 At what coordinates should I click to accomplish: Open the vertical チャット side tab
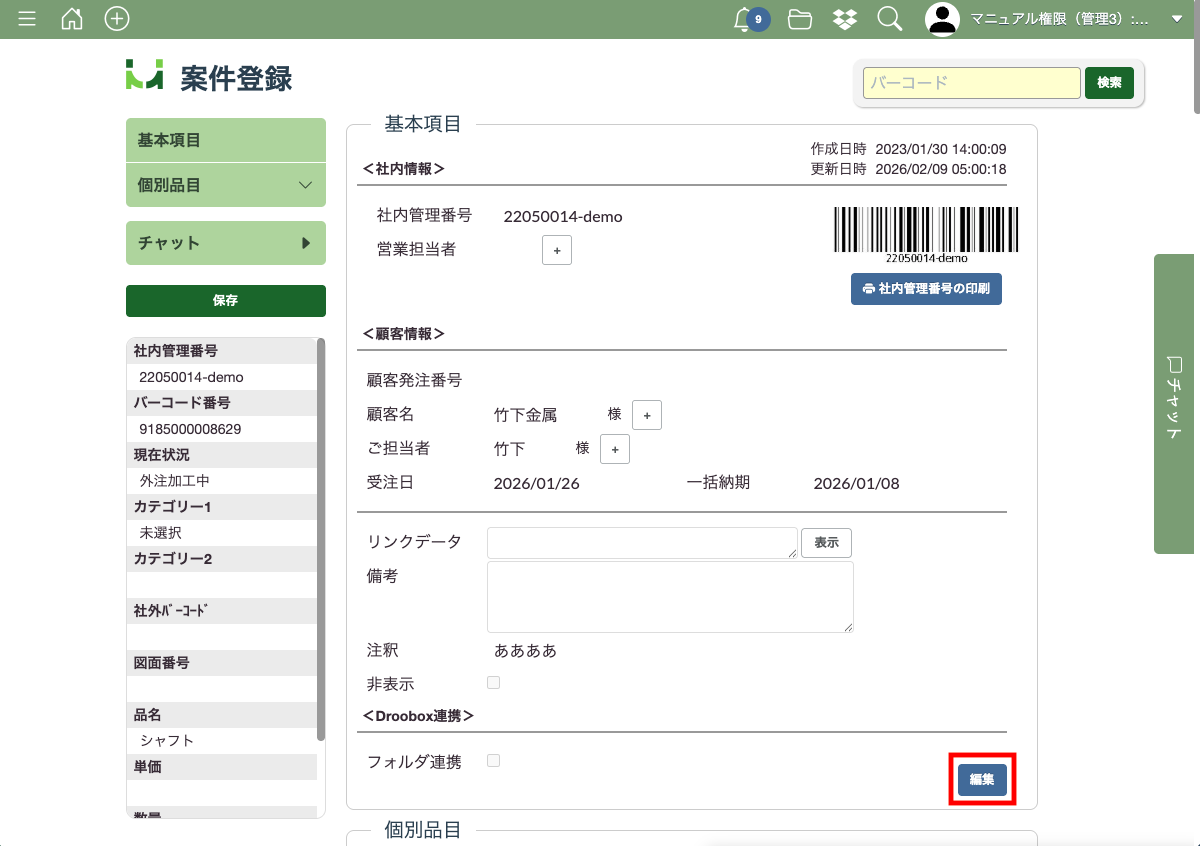[1174, 403]
